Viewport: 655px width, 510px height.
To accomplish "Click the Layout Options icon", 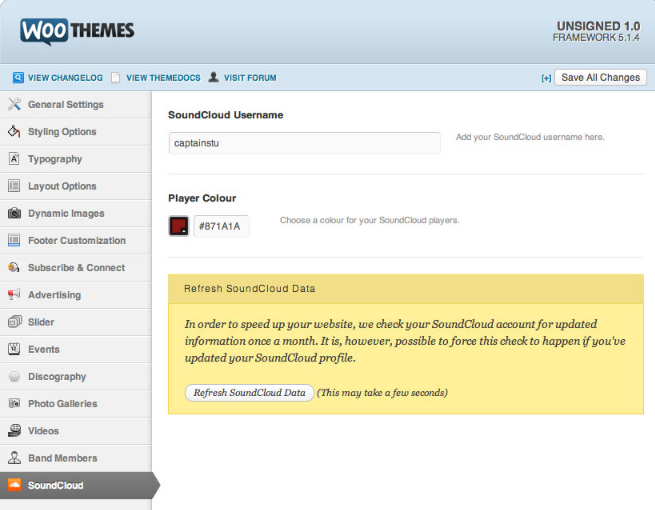I will 14,186.
